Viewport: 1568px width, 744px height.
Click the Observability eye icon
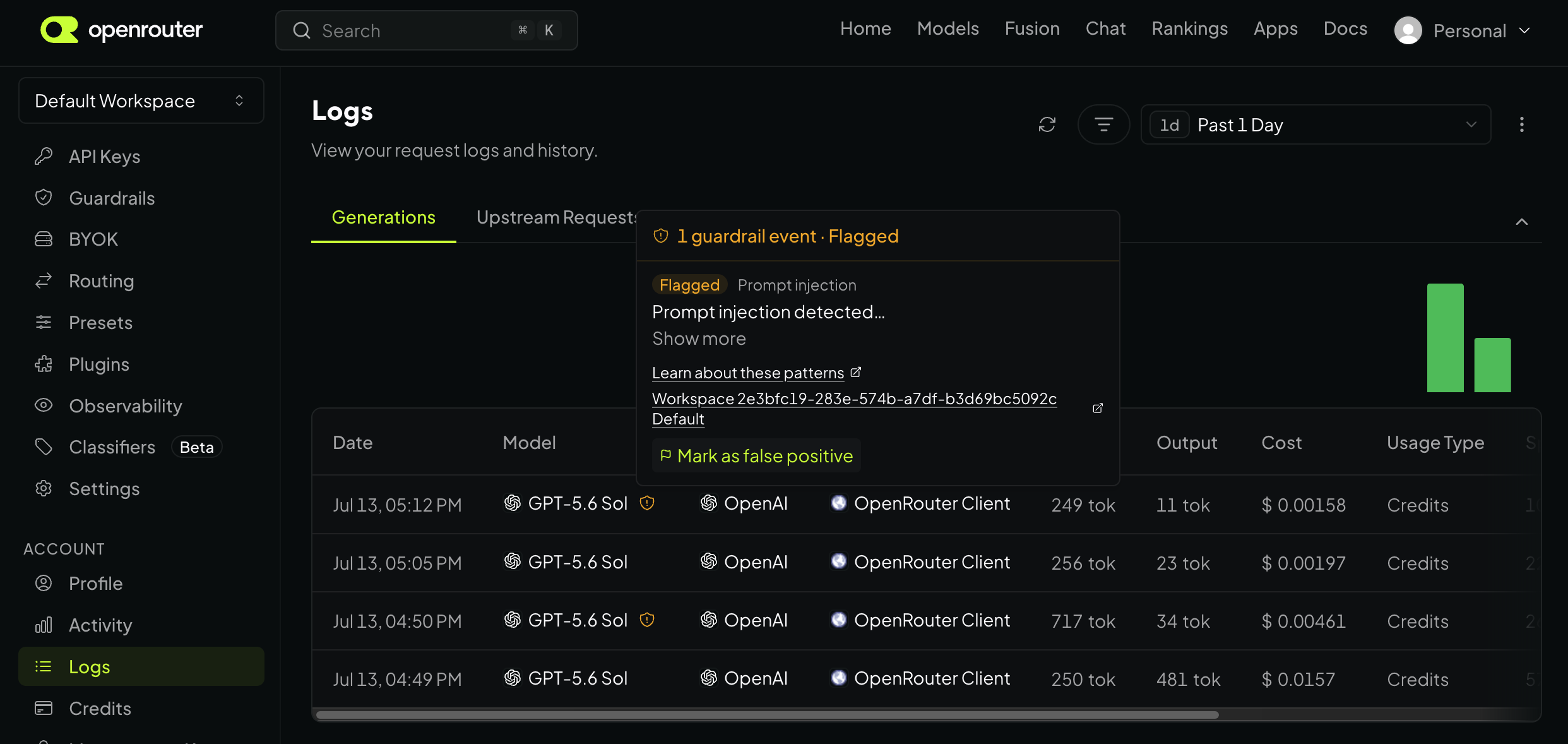44,405
